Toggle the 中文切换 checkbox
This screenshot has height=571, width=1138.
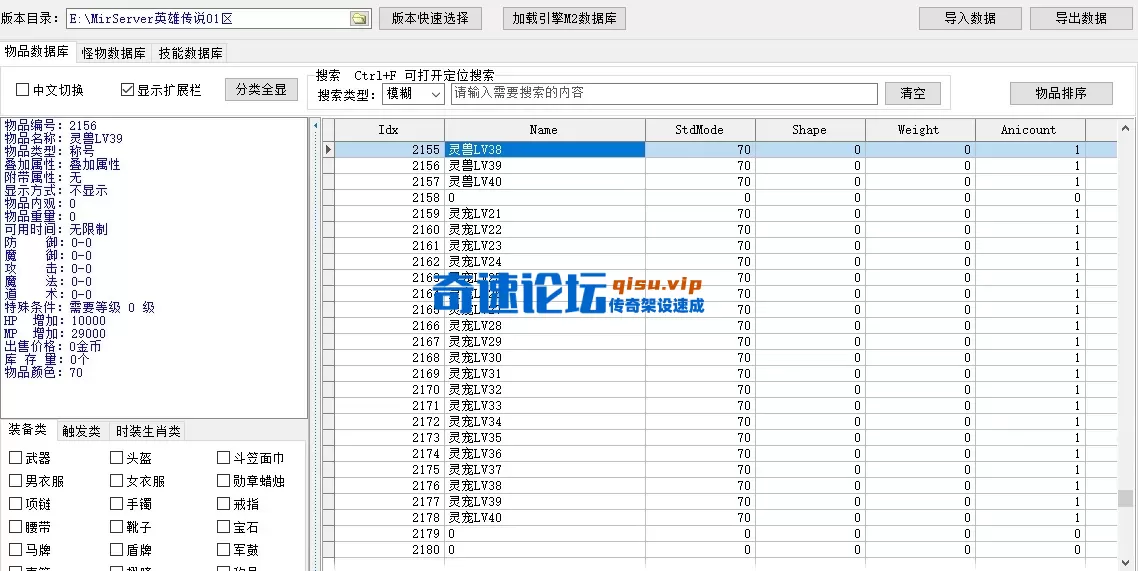[x=22, y=90]
